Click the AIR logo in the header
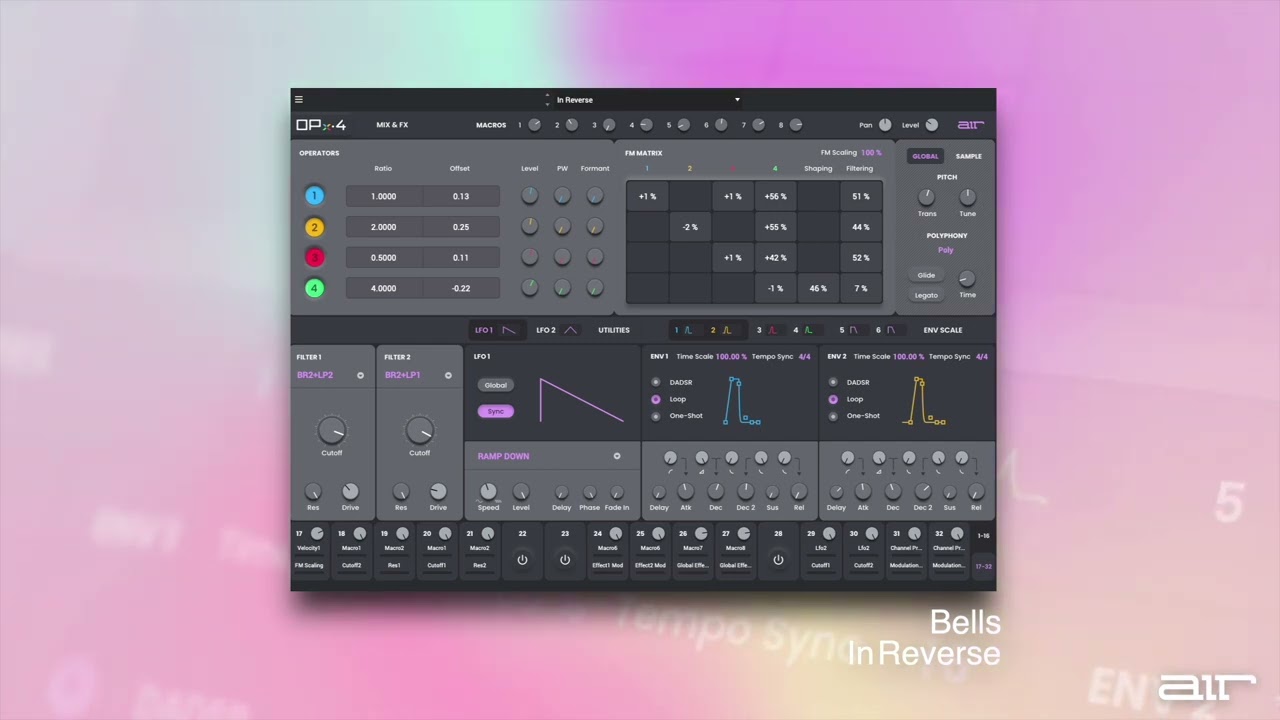The height and width of the screenshot is (720, 1280). pyautogui.click(x=970, y=125)
